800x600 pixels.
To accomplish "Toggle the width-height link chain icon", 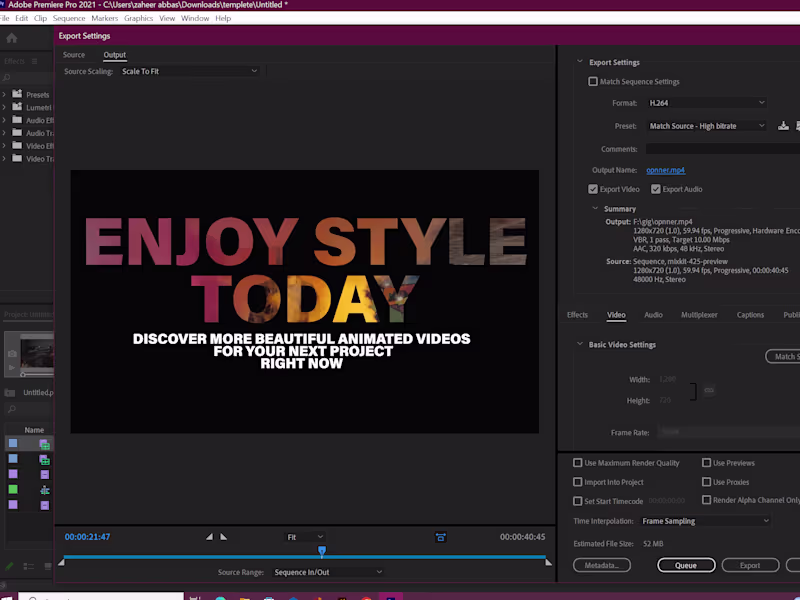I will pos(709,390).
